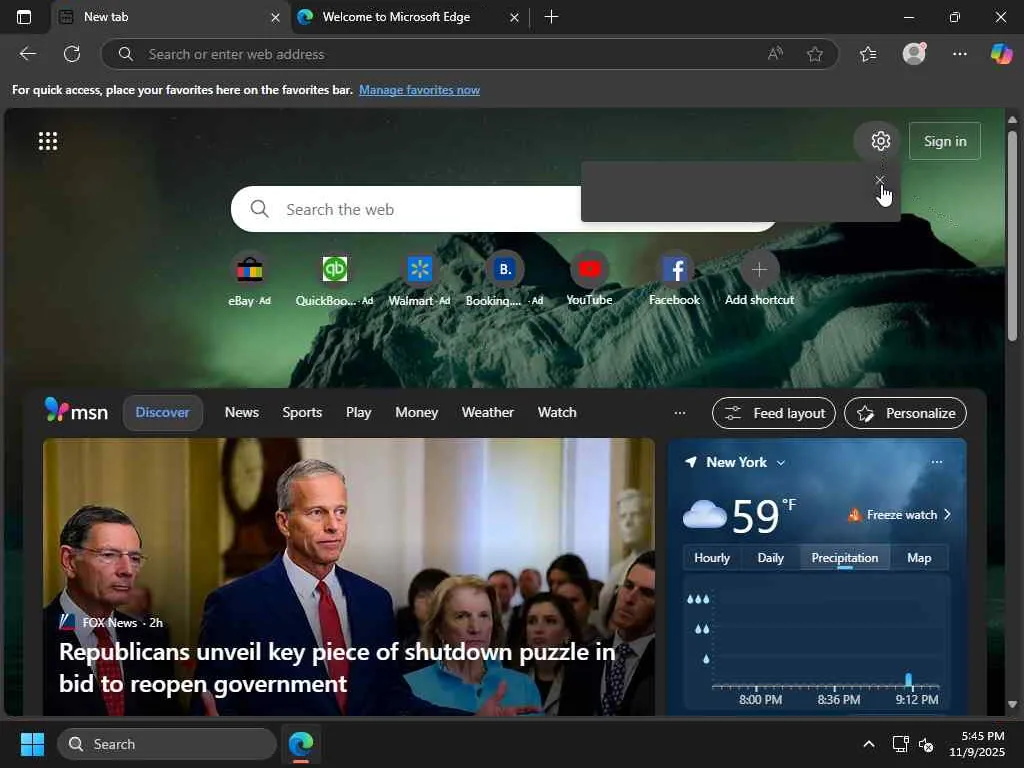Open the YouTube shortcut tile

coord(589,280)
